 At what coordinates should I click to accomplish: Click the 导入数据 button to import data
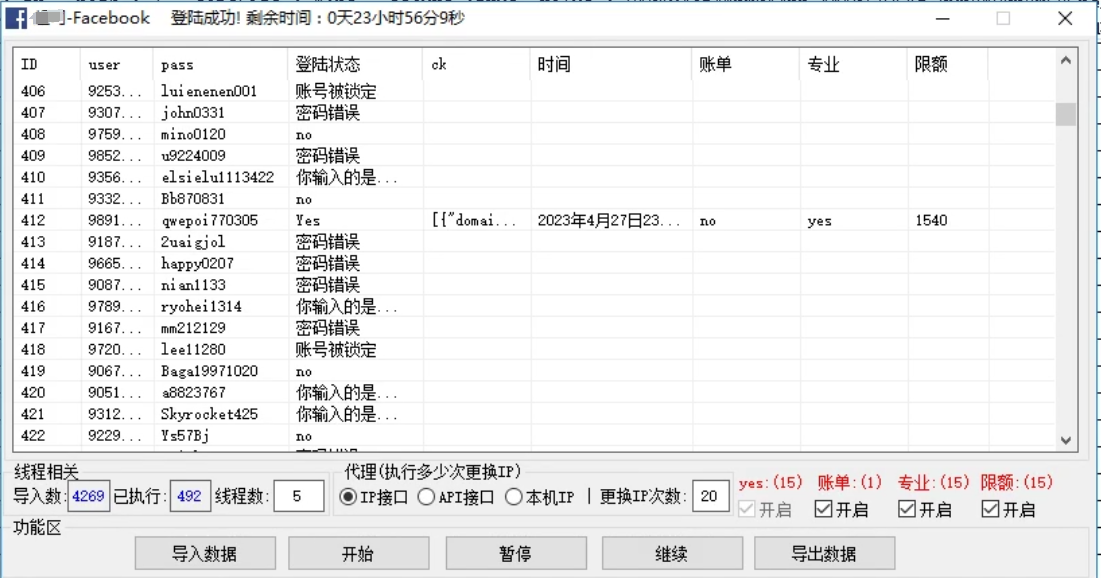[x=205, y=553]
